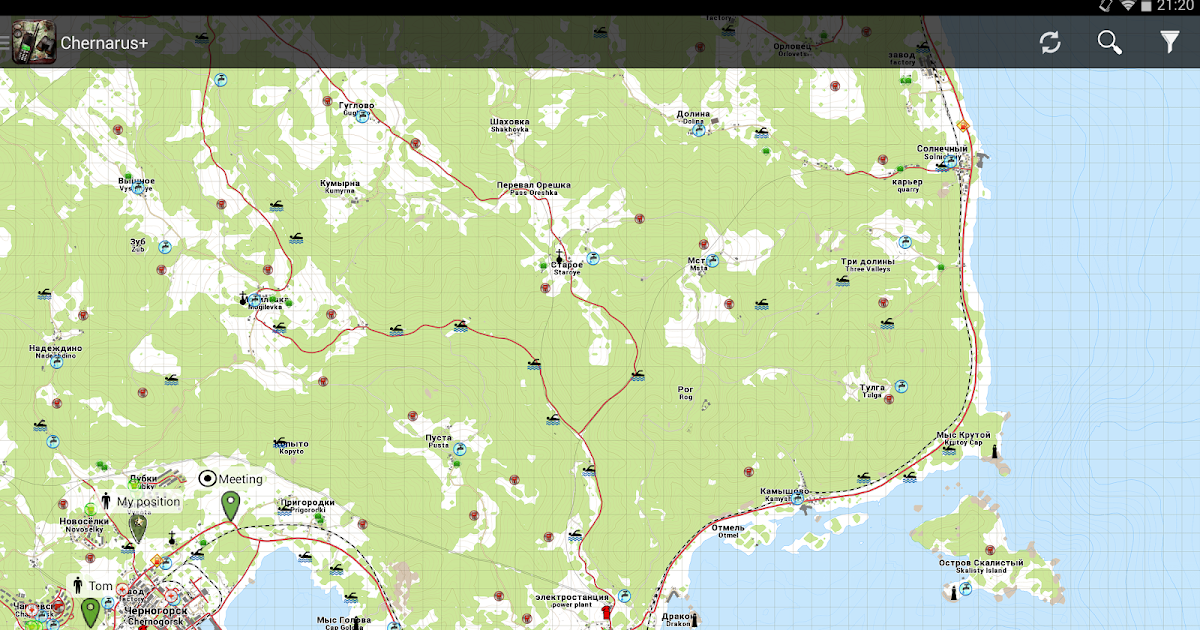Tap the Tom player label
Viewport: 1200px width, 630px height.
[x=101, y=586]
